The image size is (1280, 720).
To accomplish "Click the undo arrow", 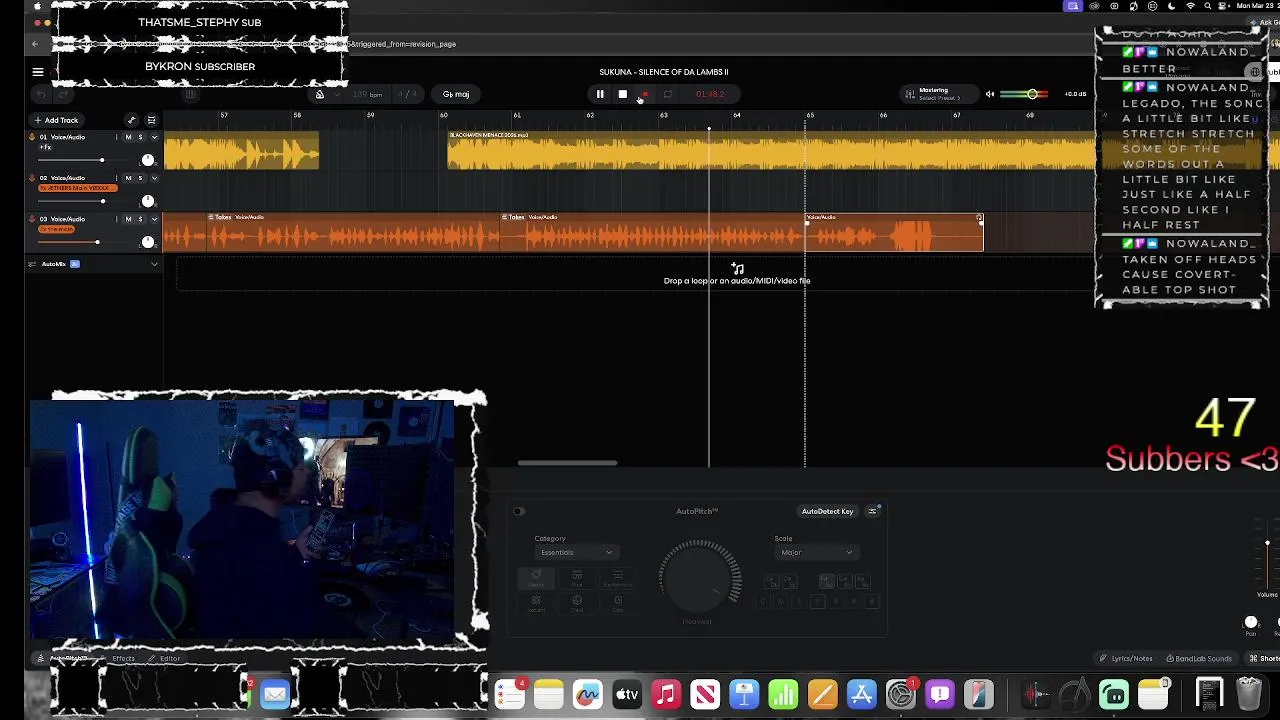I will pos(41,94).
